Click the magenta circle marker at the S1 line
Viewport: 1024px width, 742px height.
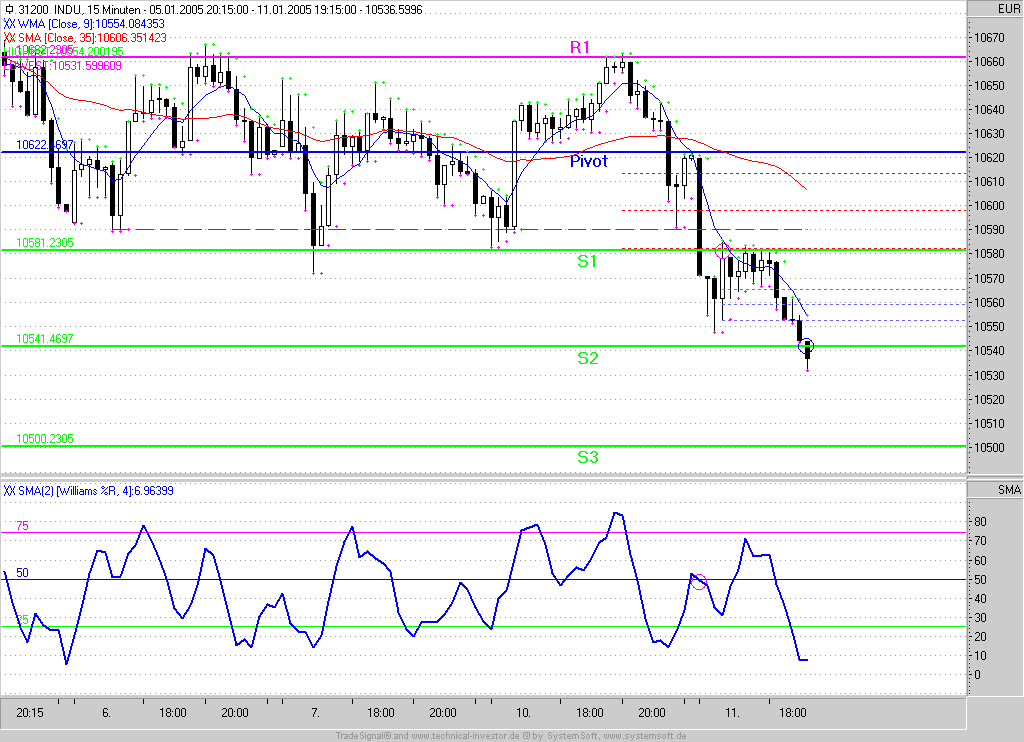724,250
